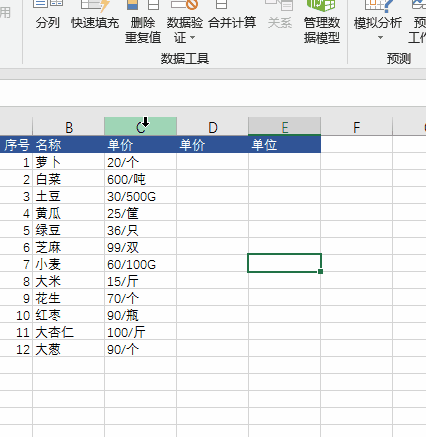
Task: Click the 合并计算 Consolidate tool
Action: [x=232, y=15]
